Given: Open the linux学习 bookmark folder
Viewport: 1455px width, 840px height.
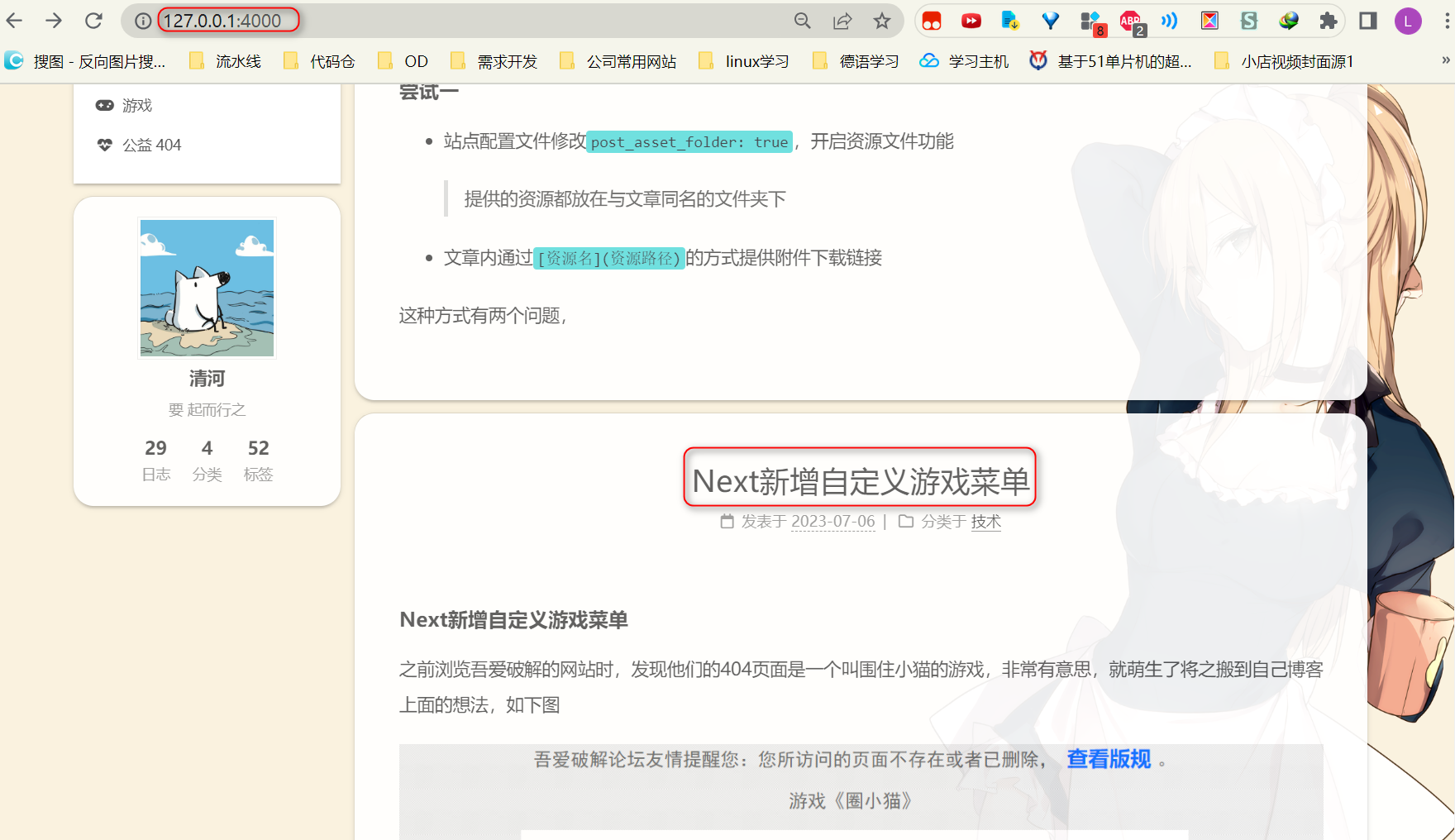Looking at the screenshot, I should 743,61.
